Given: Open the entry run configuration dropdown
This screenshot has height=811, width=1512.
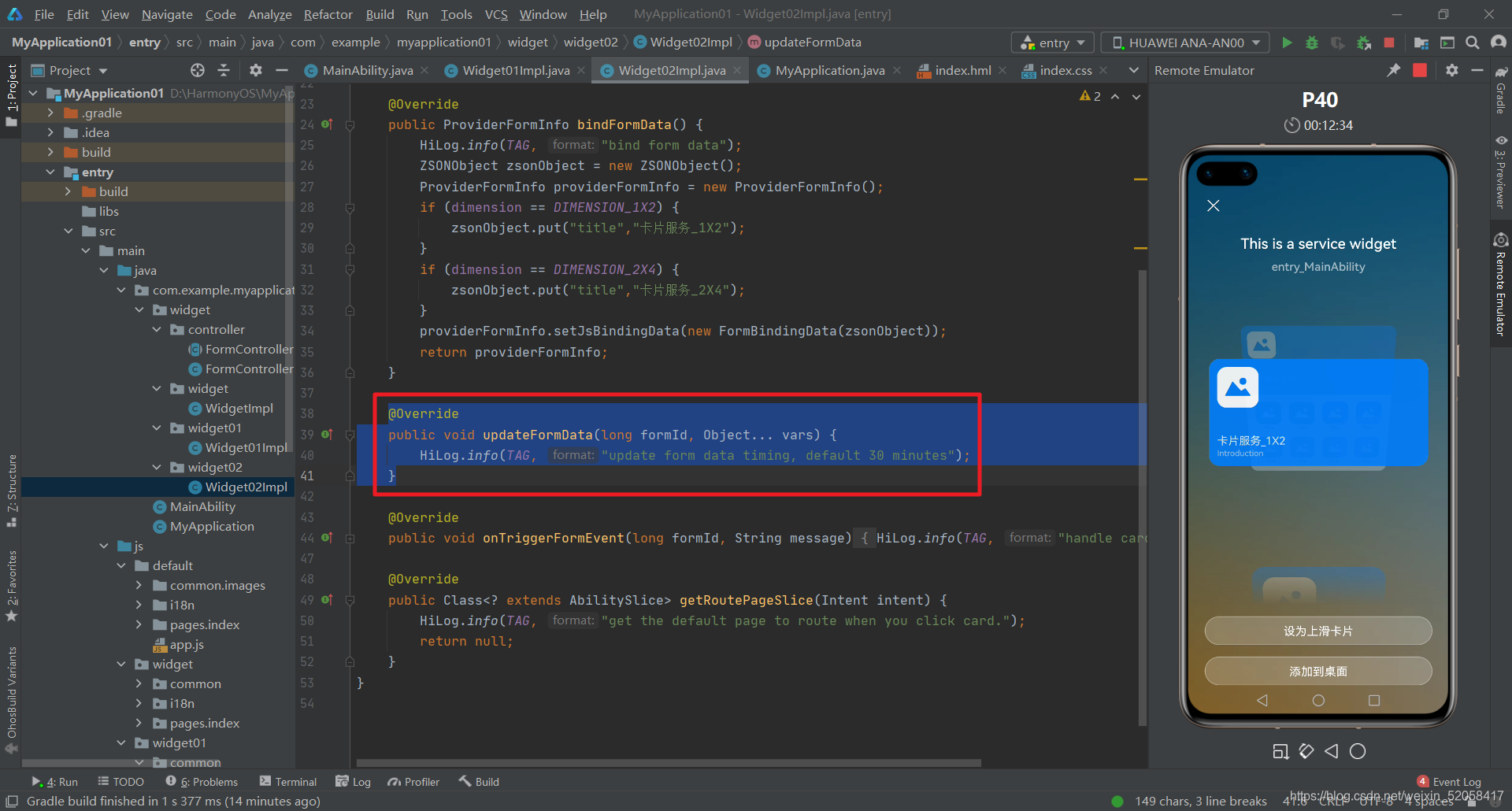Looking at the screenshot, I should 1053,43.
